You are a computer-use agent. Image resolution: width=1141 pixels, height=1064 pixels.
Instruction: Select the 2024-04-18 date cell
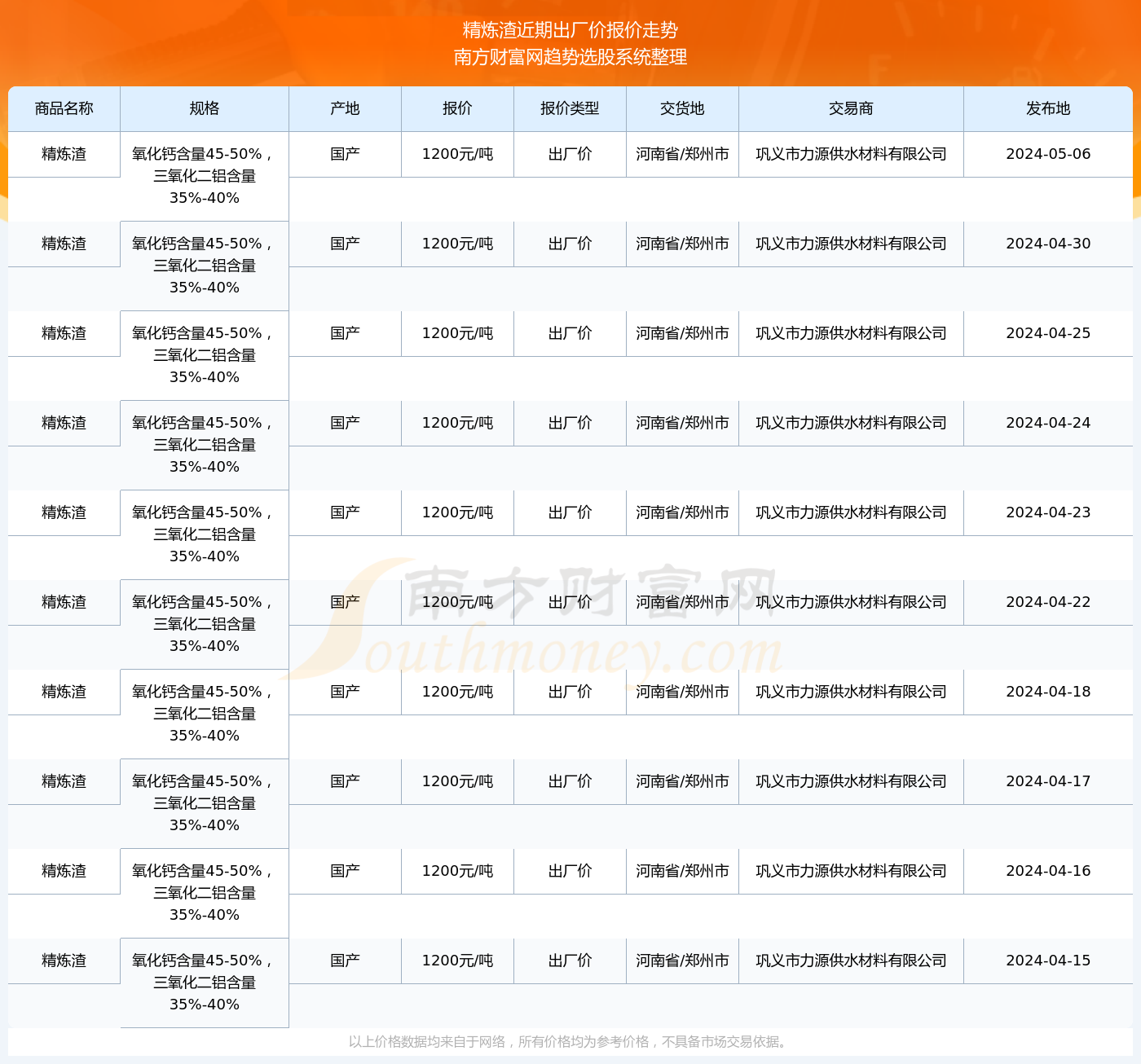(x=1048, y=692)
